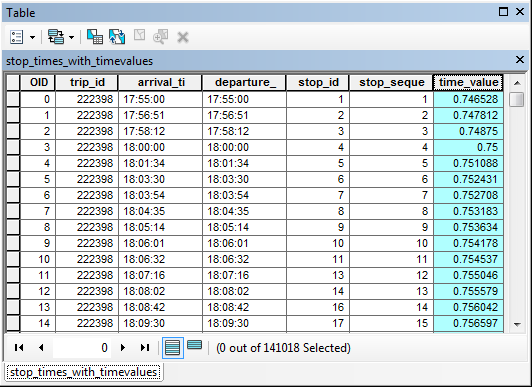Open the Table Options menu icon

(x=16, y=37)
